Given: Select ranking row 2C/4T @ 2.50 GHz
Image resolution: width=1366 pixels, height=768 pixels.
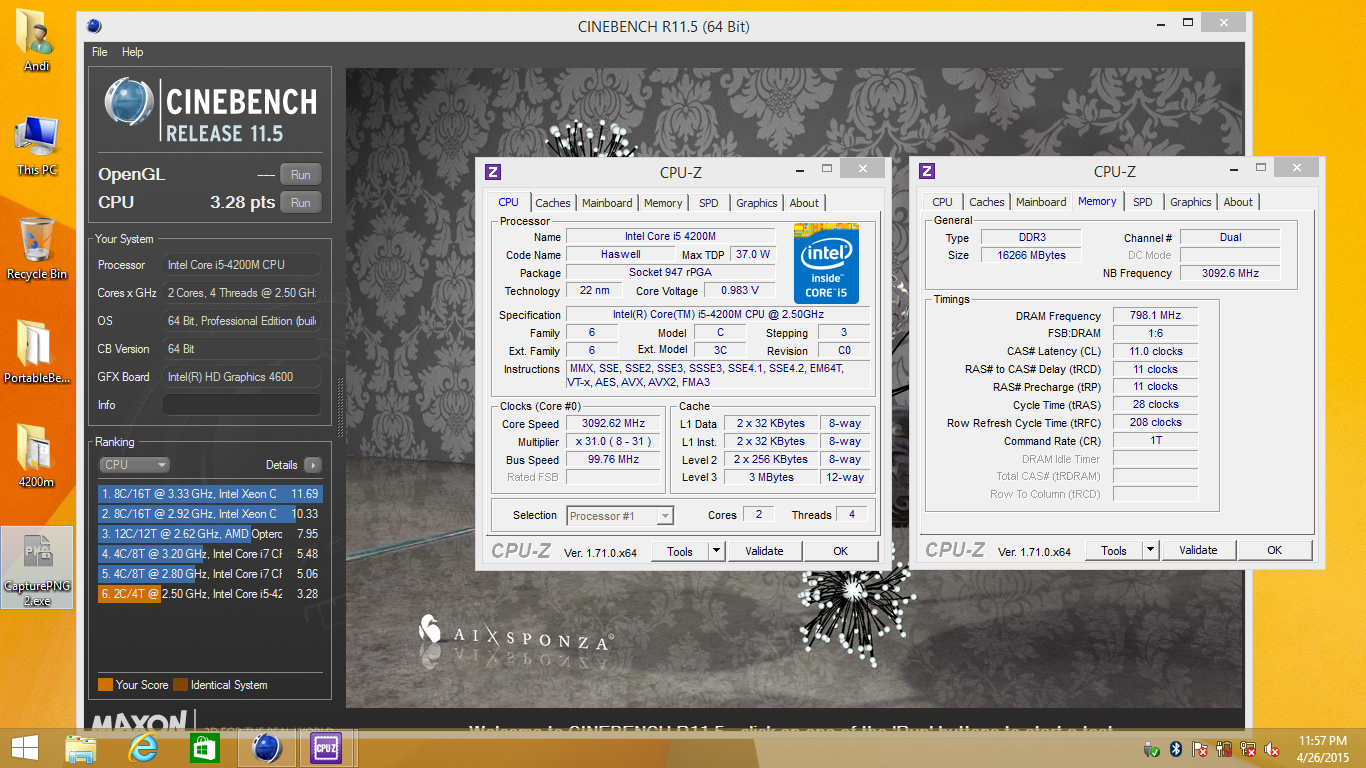Looking at the screenshot, I should [x=210, y=594].
